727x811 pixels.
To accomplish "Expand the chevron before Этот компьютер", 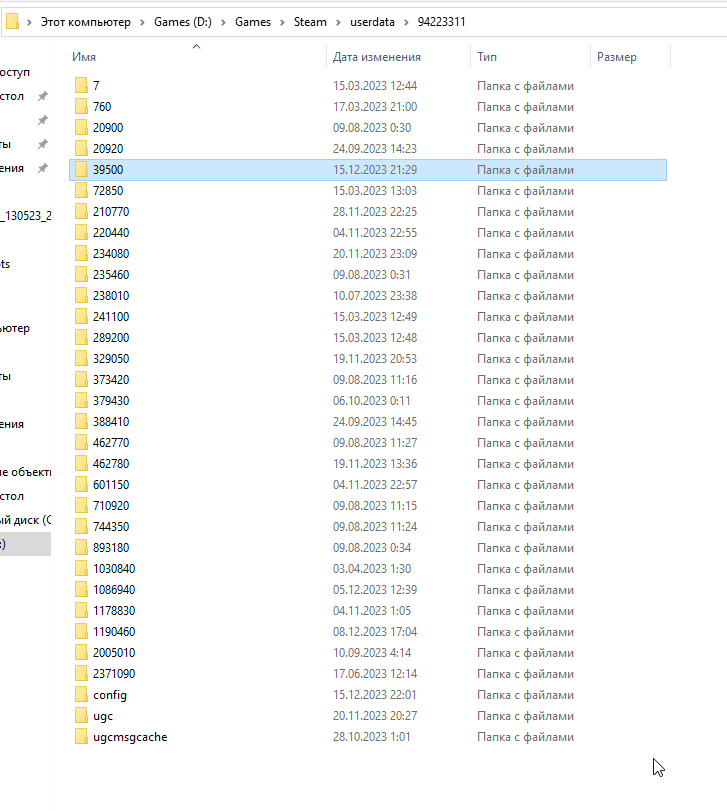I will 29,22.
